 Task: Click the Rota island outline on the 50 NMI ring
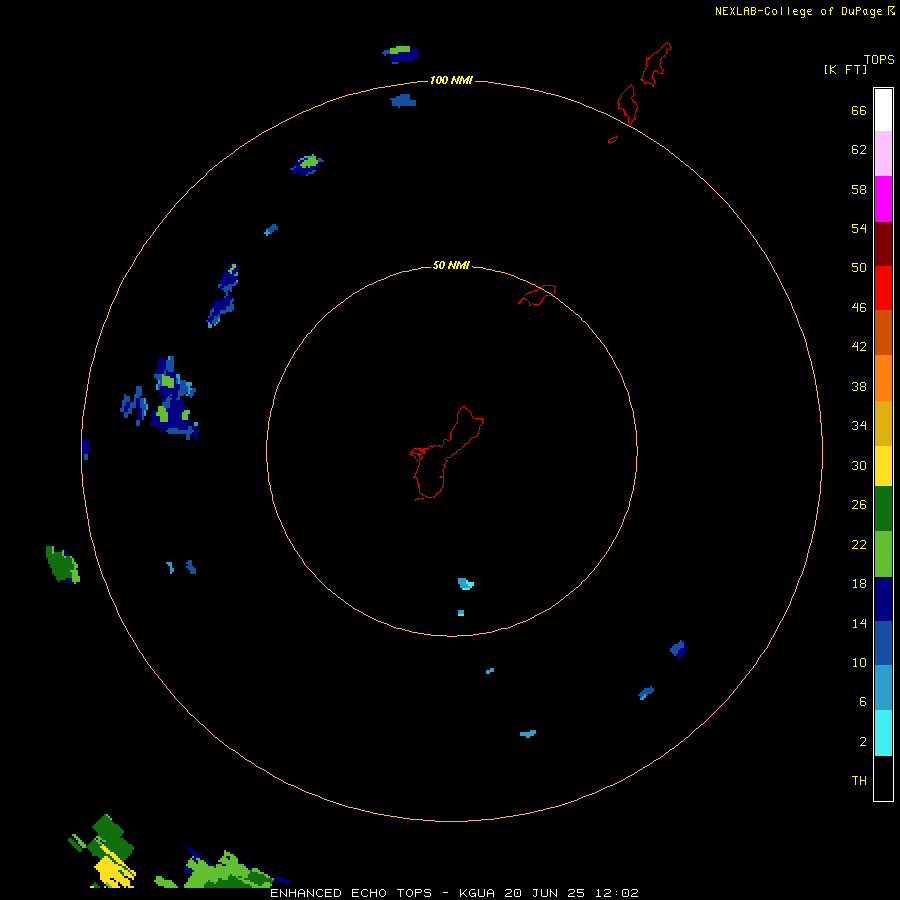537,295
